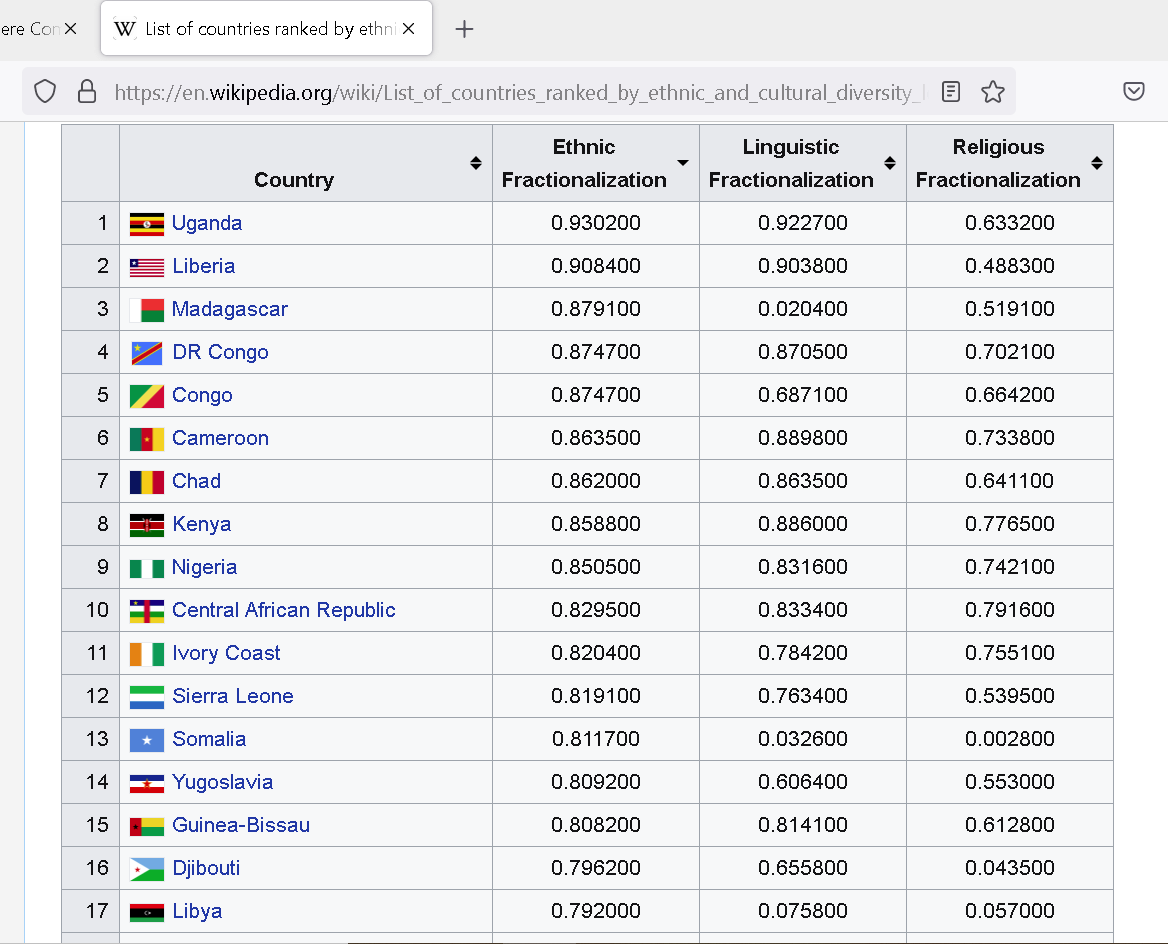
Task: Select Libya's linguistic value 0.075800
Action: pyautogui.click(x=803, y=911)
